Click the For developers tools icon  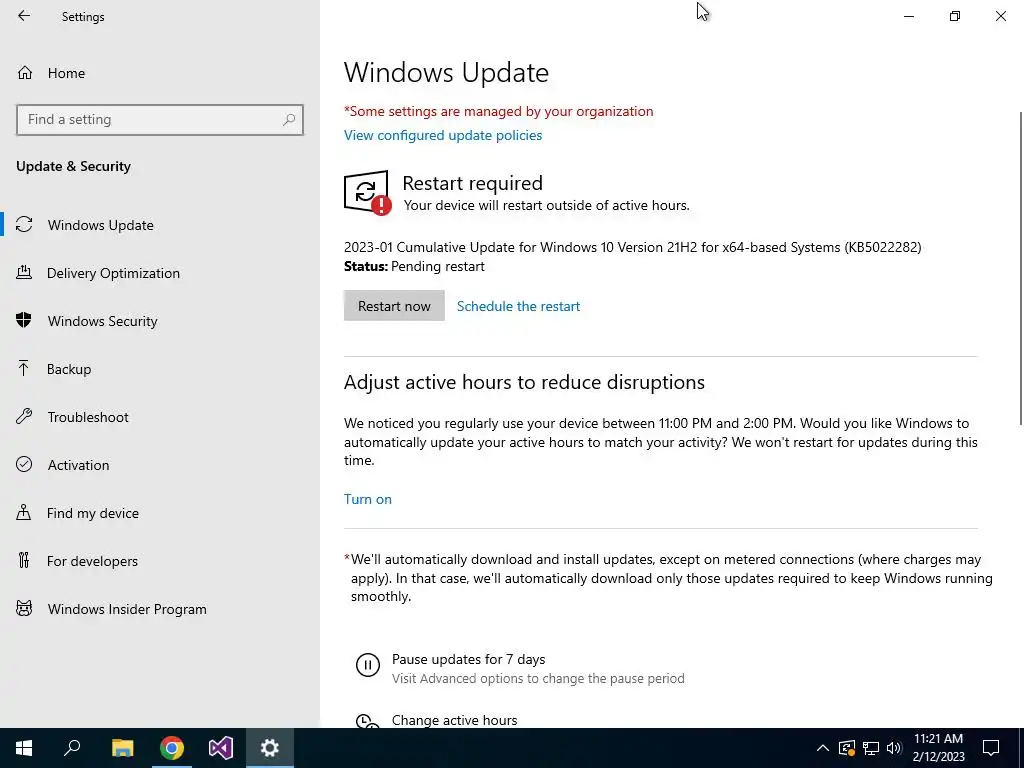point(24,560)
